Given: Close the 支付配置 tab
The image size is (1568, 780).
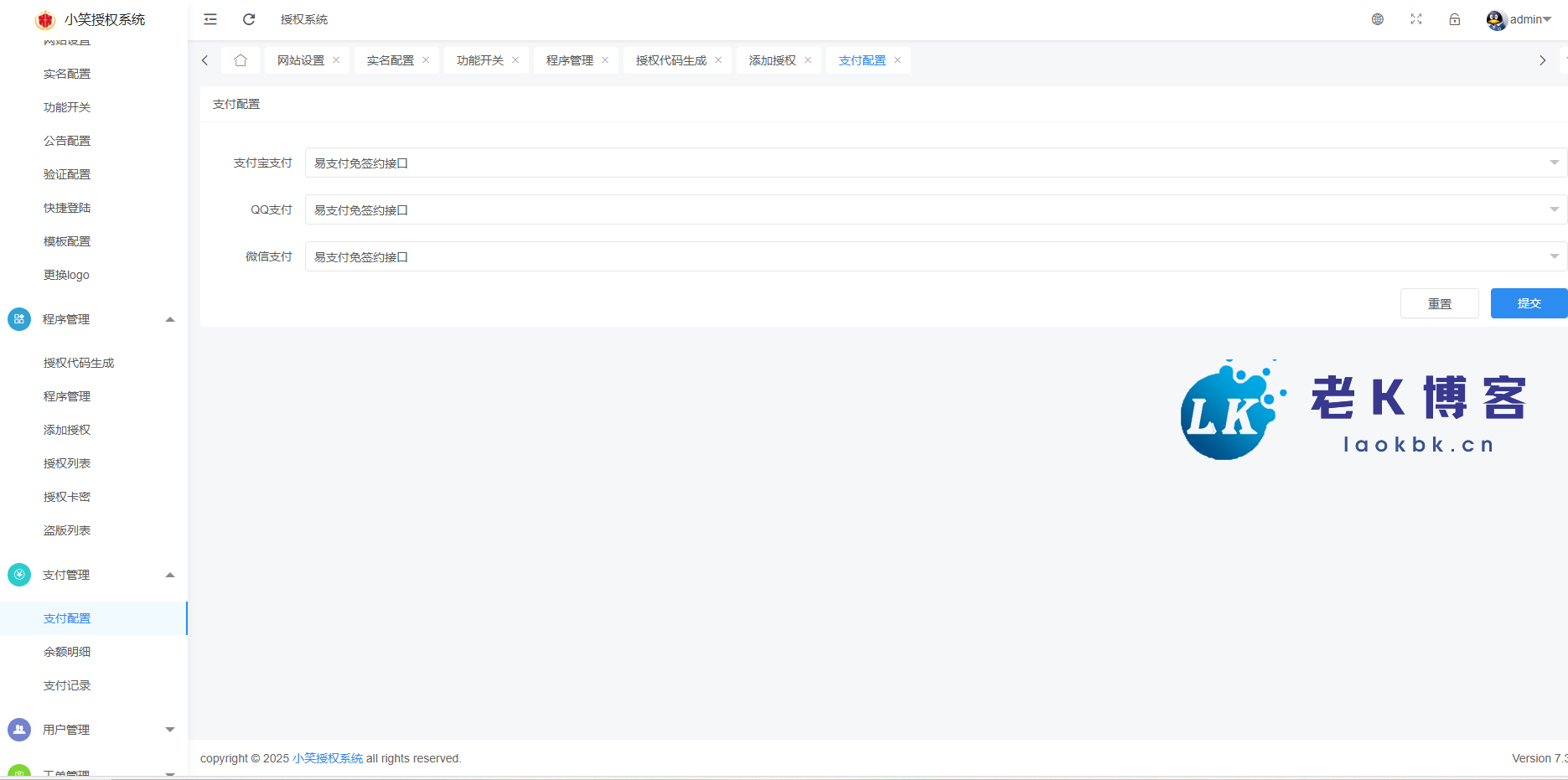Looking at the screenshot, I should pos(898,60).
